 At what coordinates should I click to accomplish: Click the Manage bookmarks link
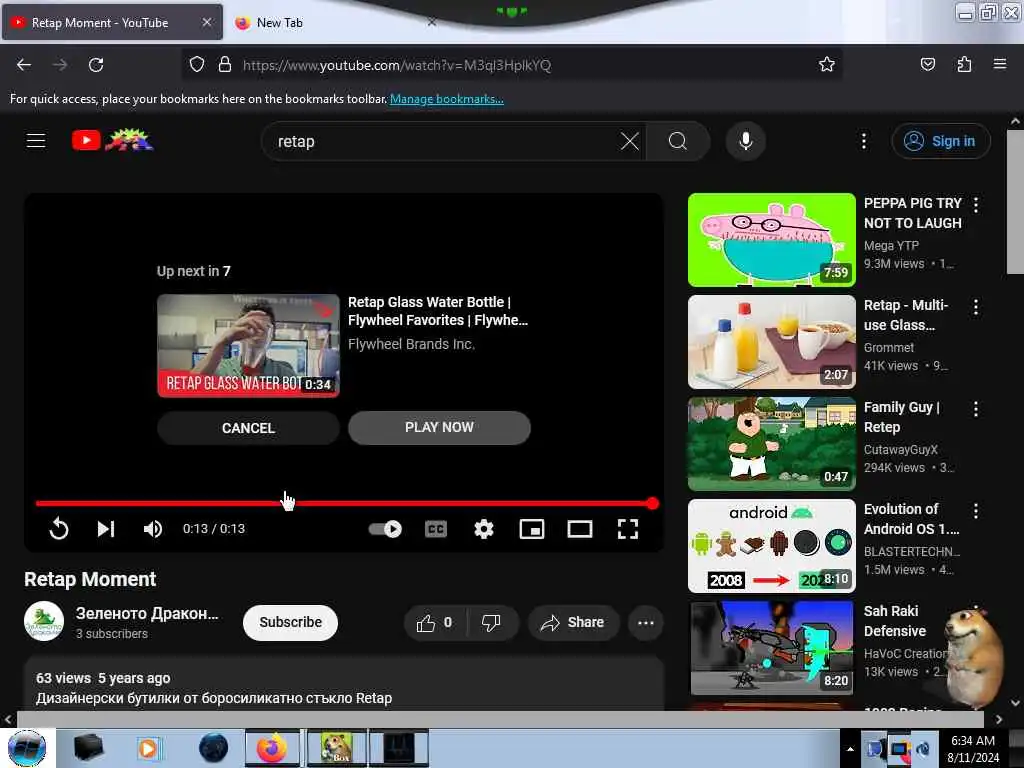[447, 99]
